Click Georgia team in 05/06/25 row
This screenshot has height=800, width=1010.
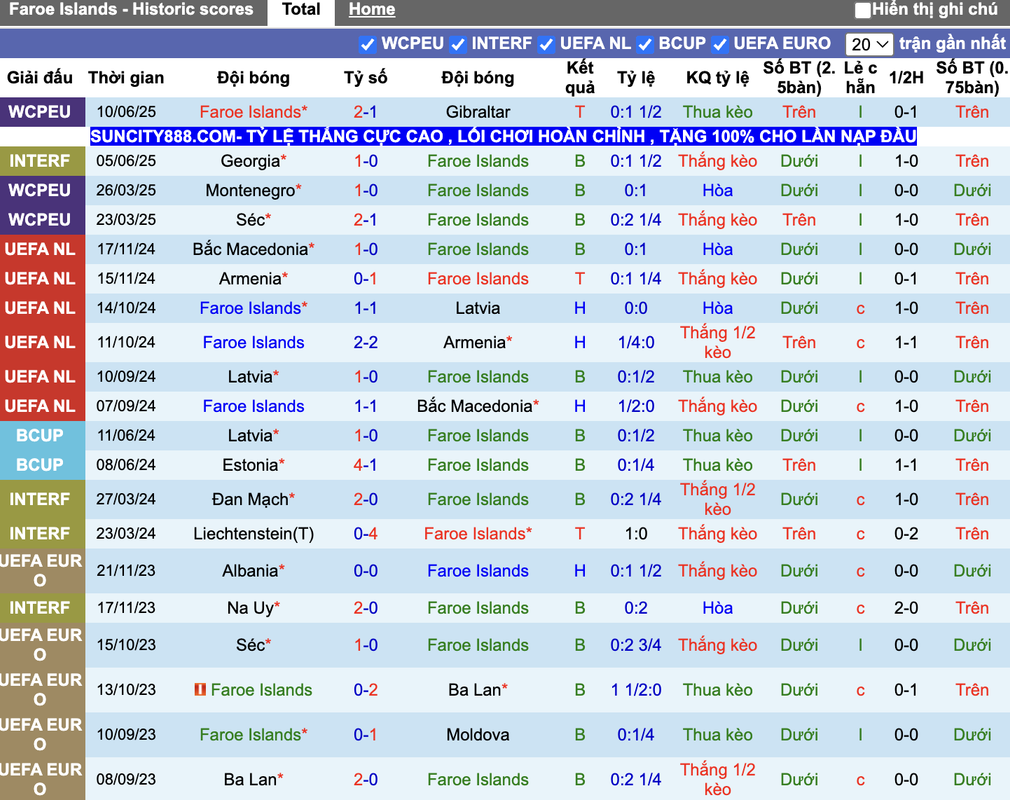[253, 161]
